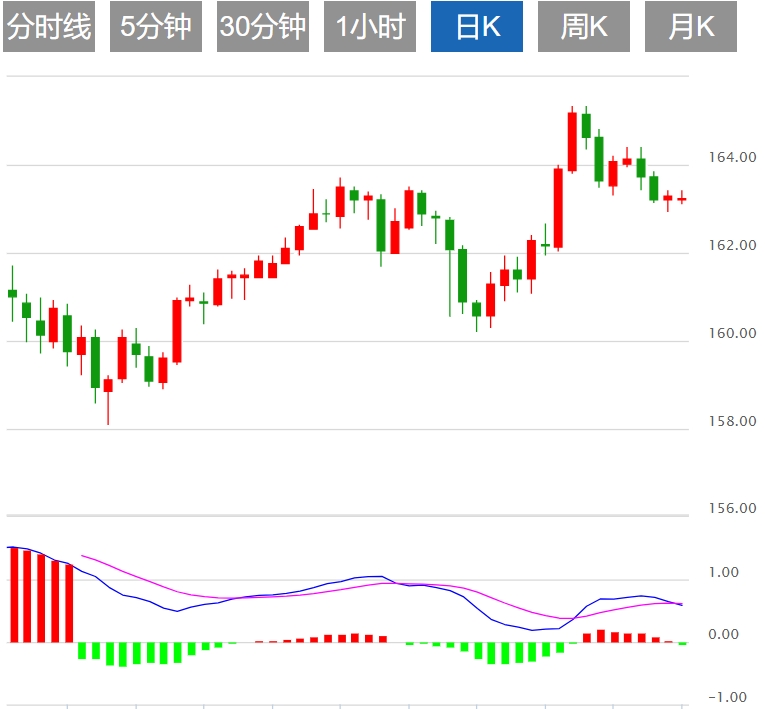Click the 0.00 MACD axis label
The width and height of the screenshot is (765, 709).
[724, 634]
